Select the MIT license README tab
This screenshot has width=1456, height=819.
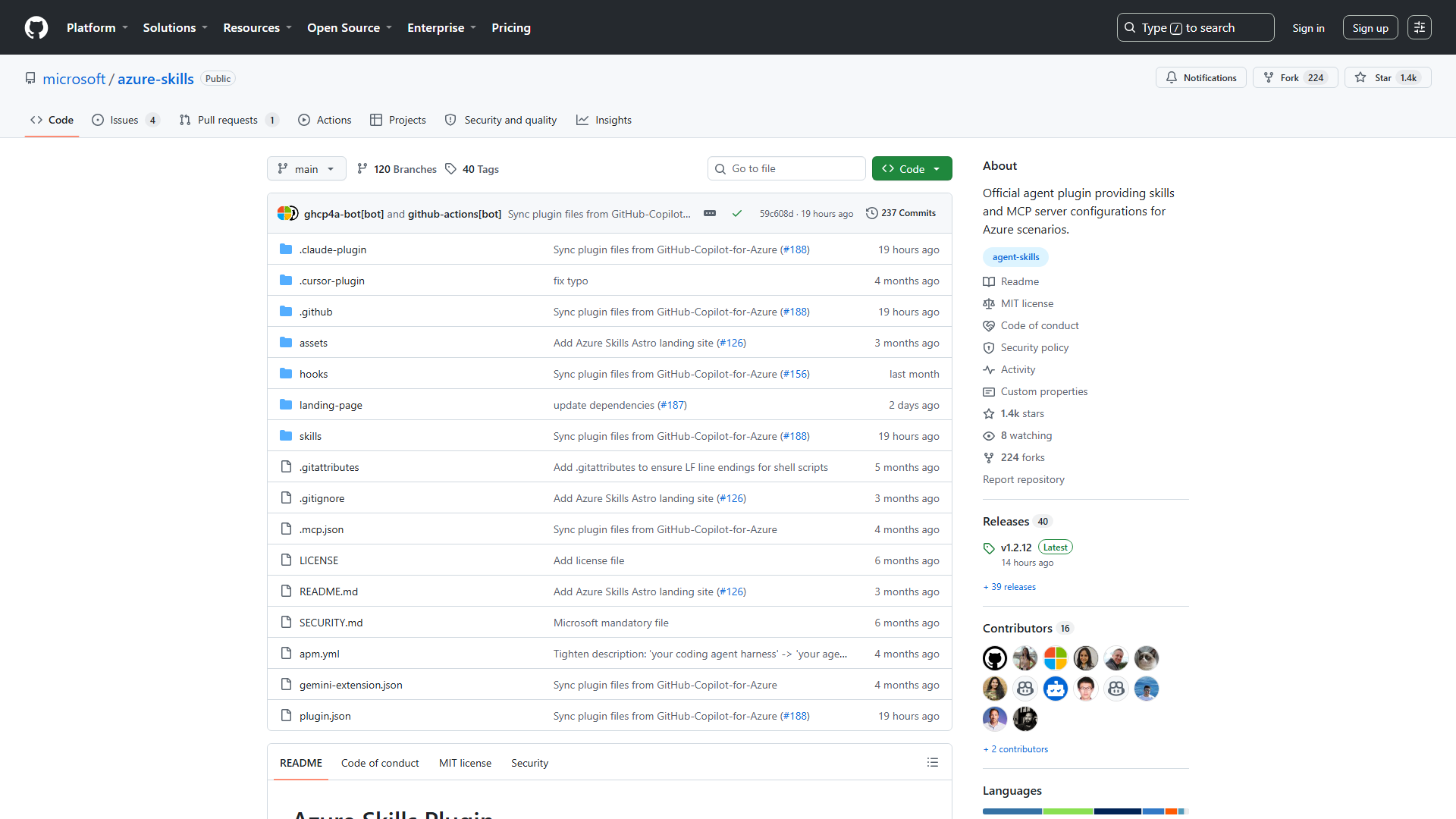(465, 763)
